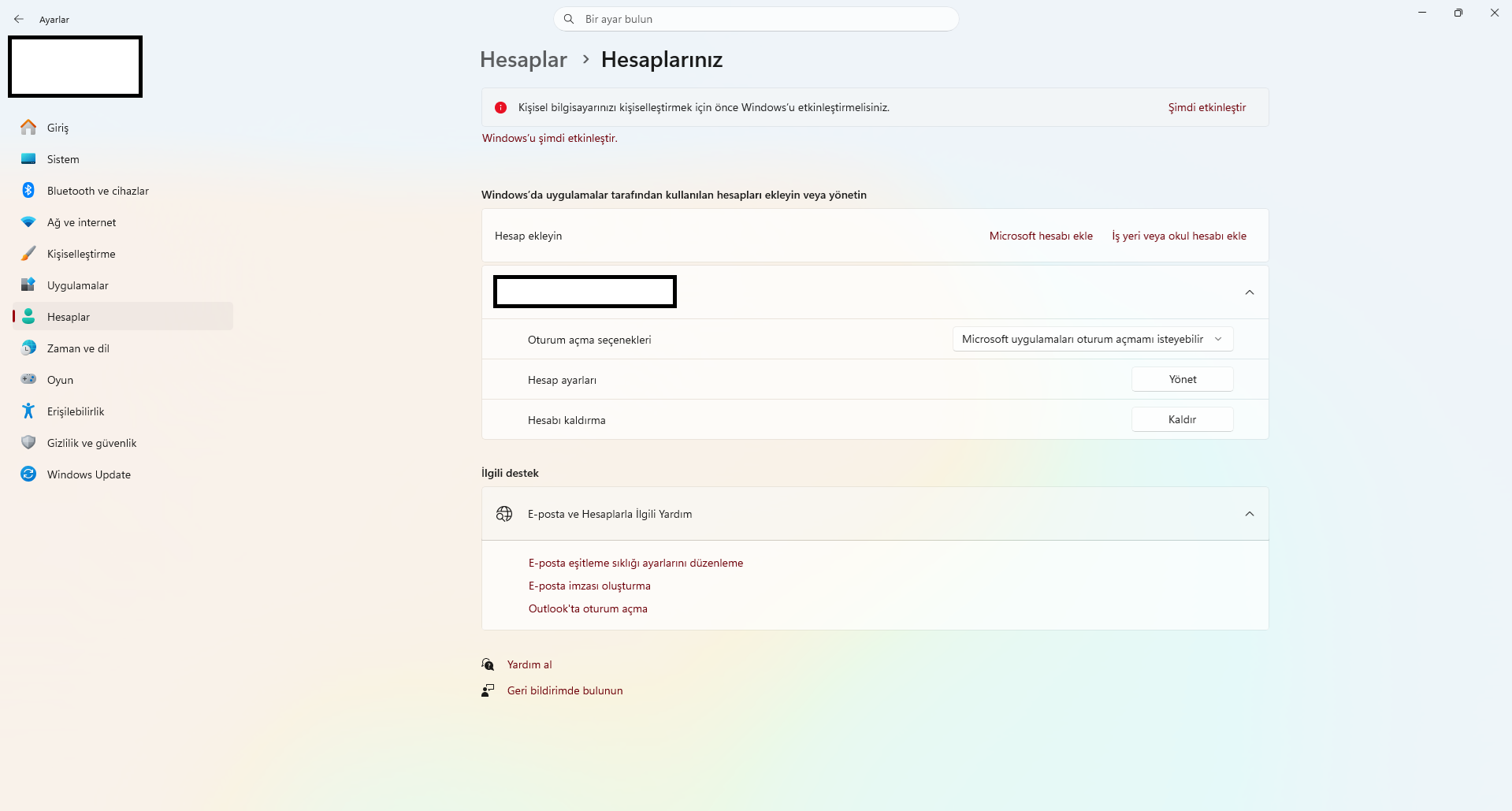Viewport: 1512px width, 811px height.
Task: Open the Oturum açma seçenekleri dropdown
Action: click(x=1093, y=339)
